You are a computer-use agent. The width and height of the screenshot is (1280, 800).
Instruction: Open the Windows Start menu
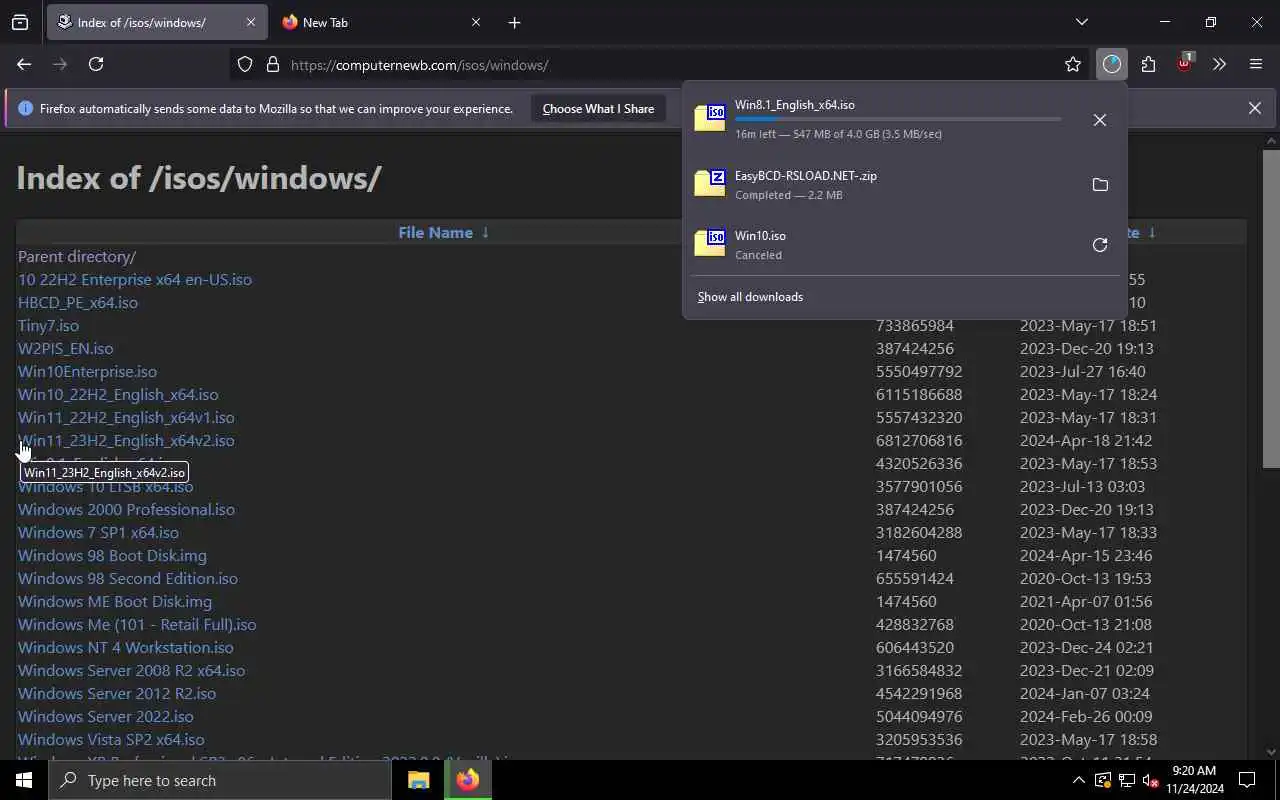[24, 780]
